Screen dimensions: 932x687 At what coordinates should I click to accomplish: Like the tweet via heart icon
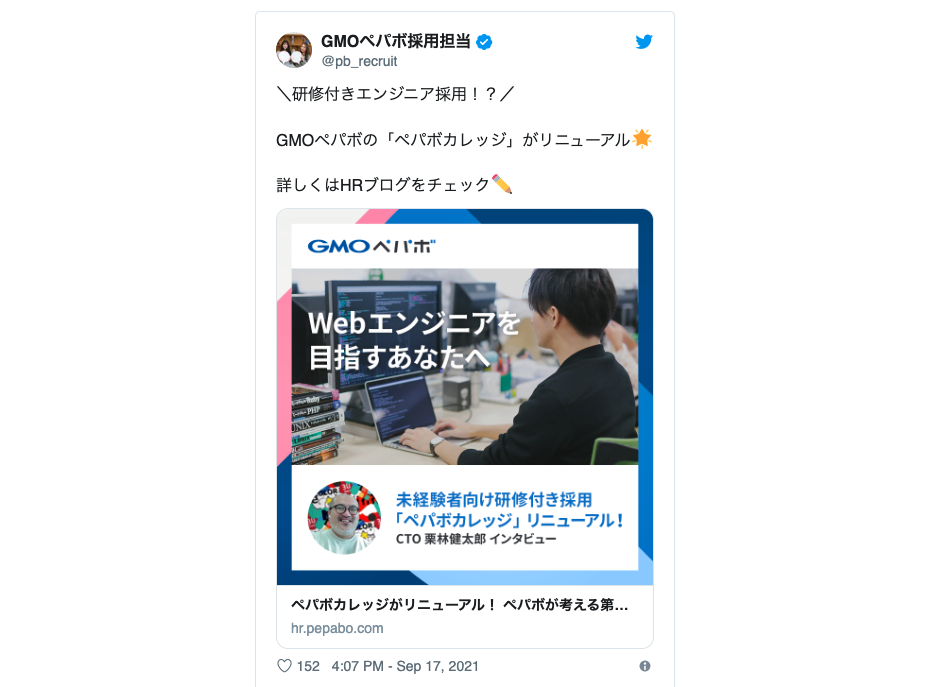click(x=285, y=666)
